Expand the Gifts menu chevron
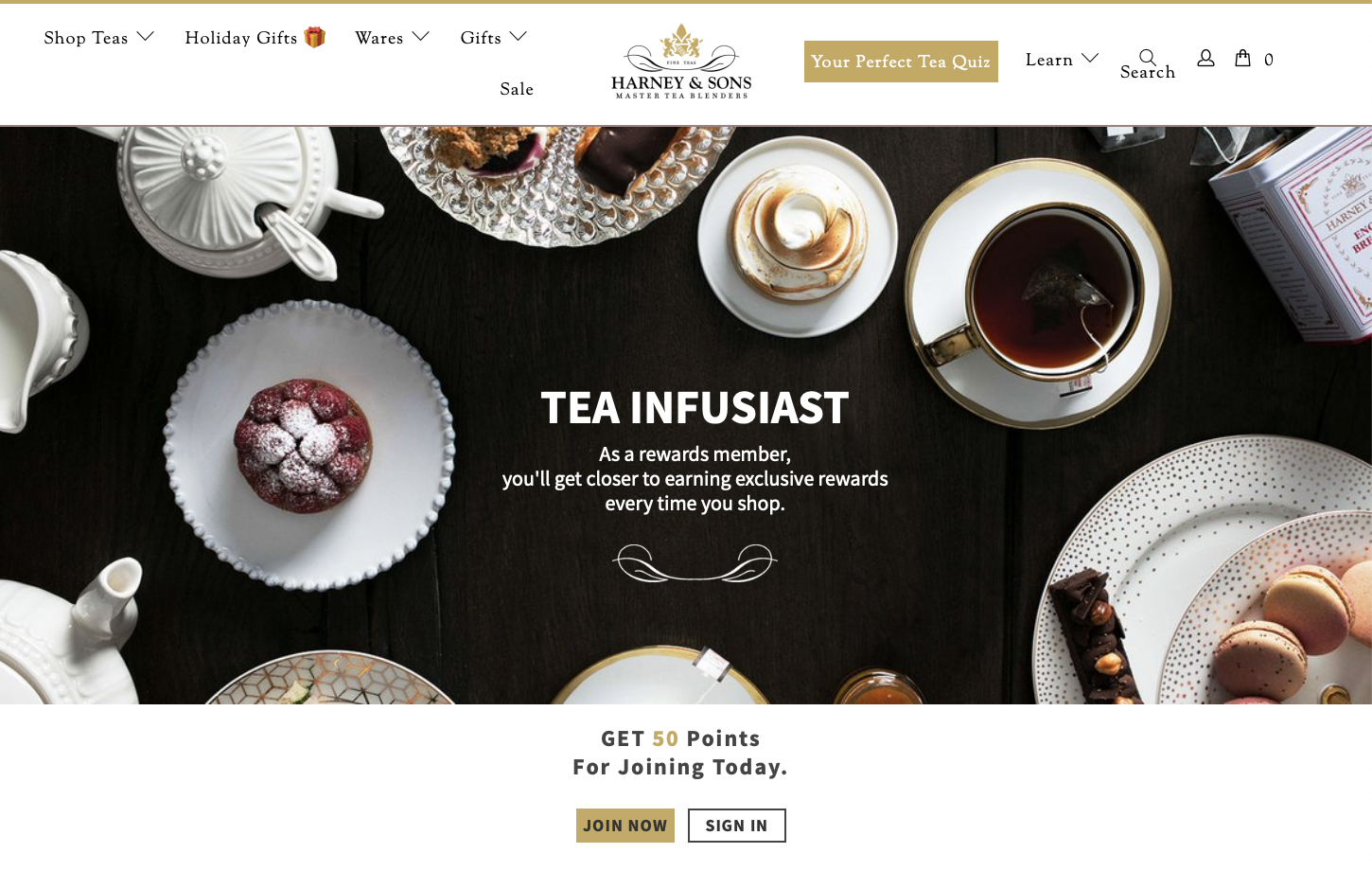1372x871 pixels. 518,37
